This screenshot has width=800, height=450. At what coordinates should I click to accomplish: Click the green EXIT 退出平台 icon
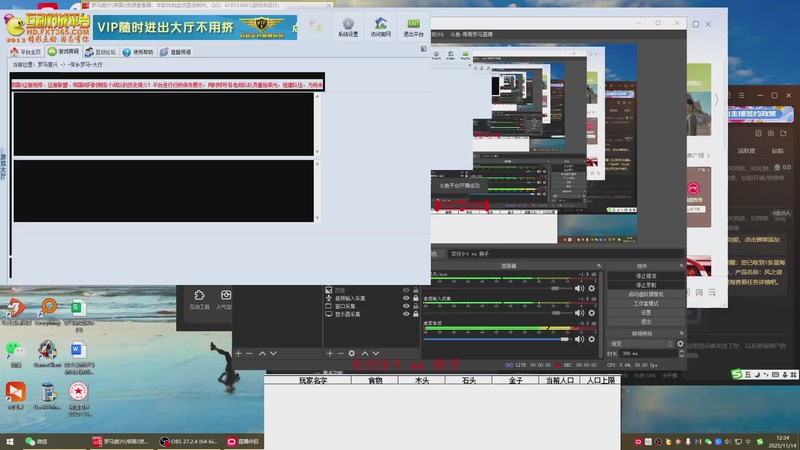pos(413,27)
